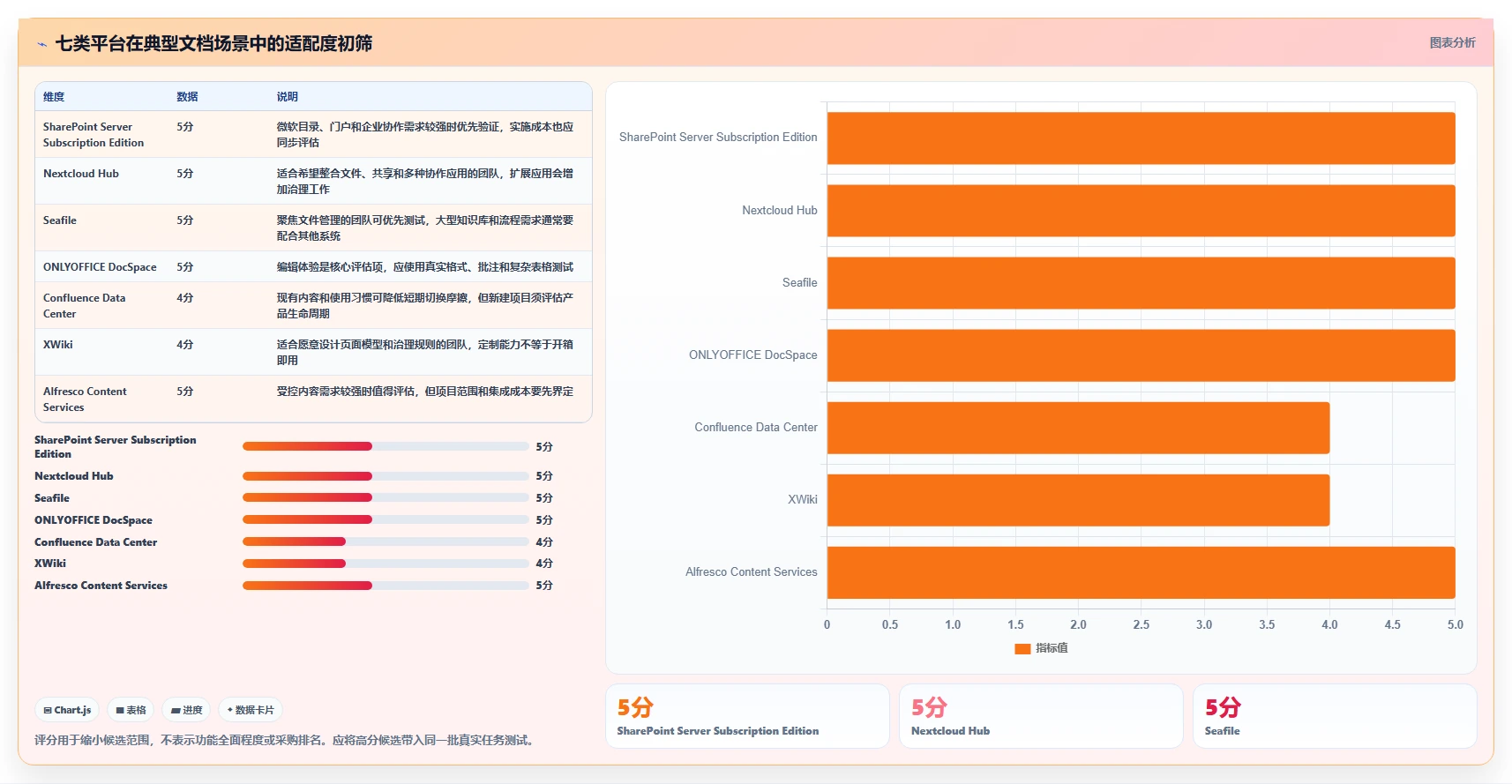Click the icon before the 七类平台 title

(x=41, y=44)
